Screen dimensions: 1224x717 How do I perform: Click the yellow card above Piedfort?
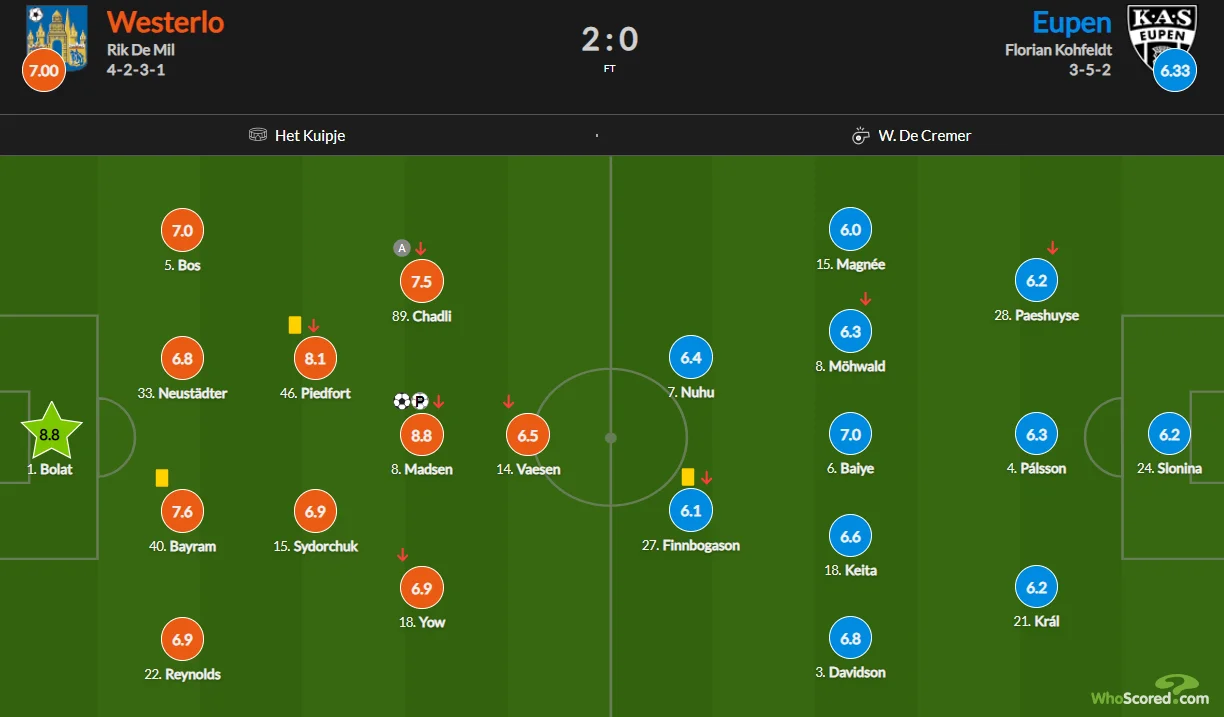295,325
